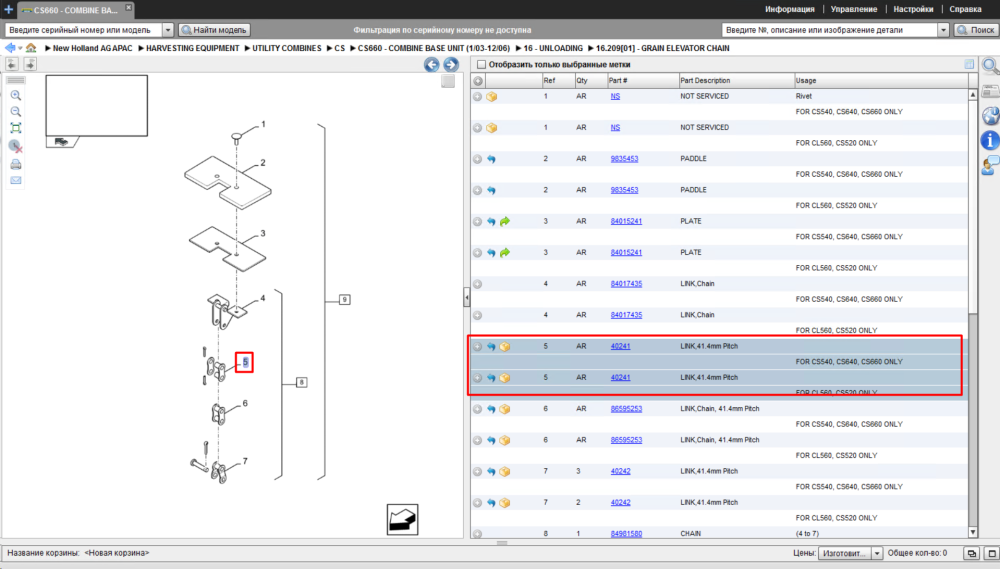Open the Настройки menu
1000x569 pixels.
click(x=913, y=10)
